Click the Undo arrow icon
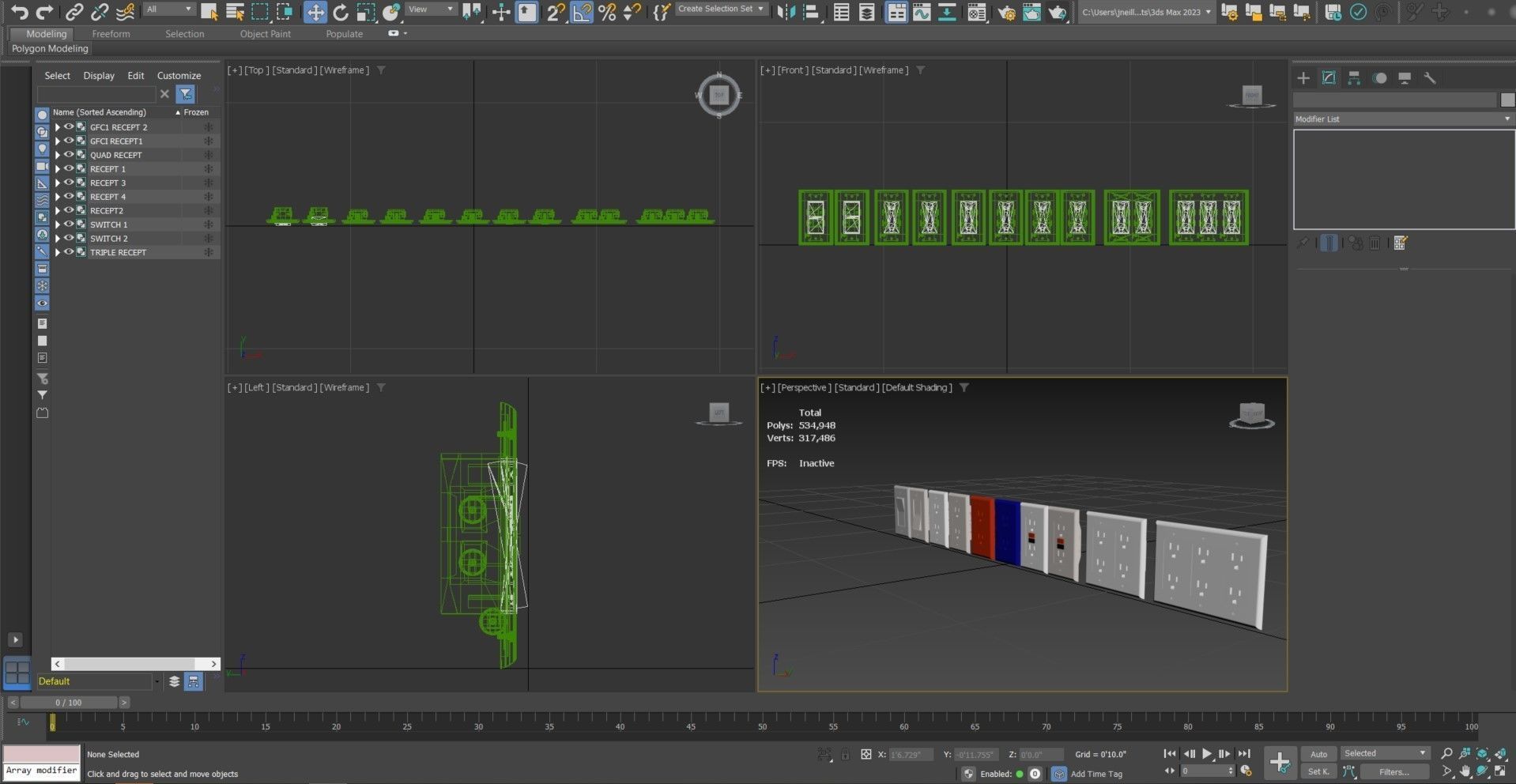This screenshot has height=784, width=1516. pos(20,12)
